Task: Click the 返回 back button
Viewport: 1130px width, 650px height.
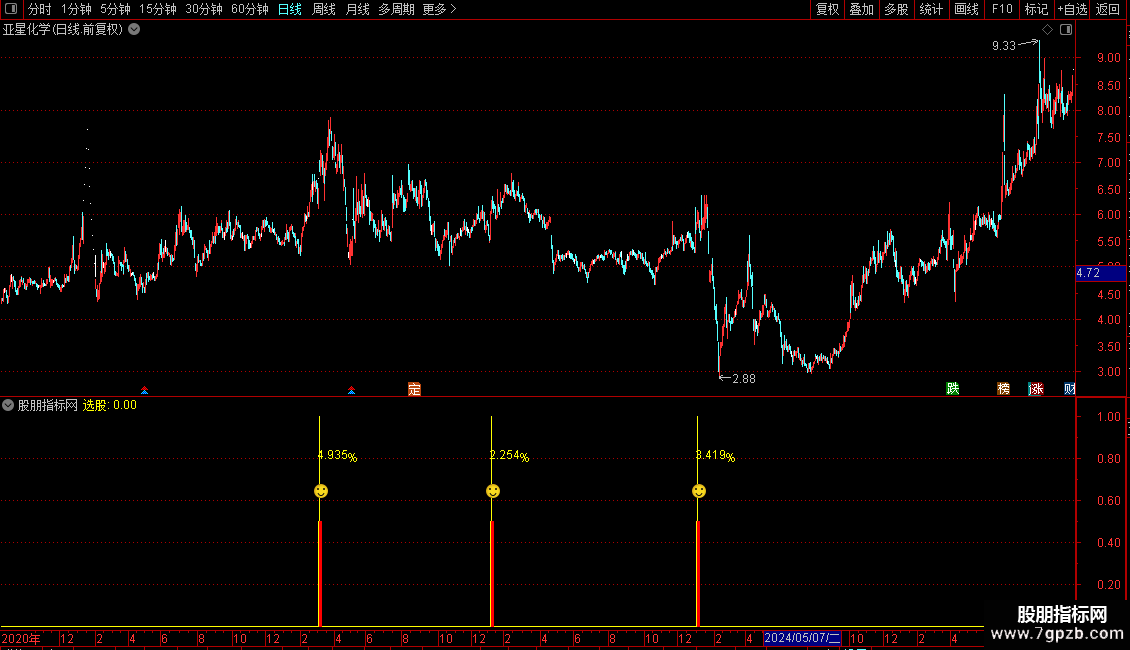Action: pos(1108,9)
